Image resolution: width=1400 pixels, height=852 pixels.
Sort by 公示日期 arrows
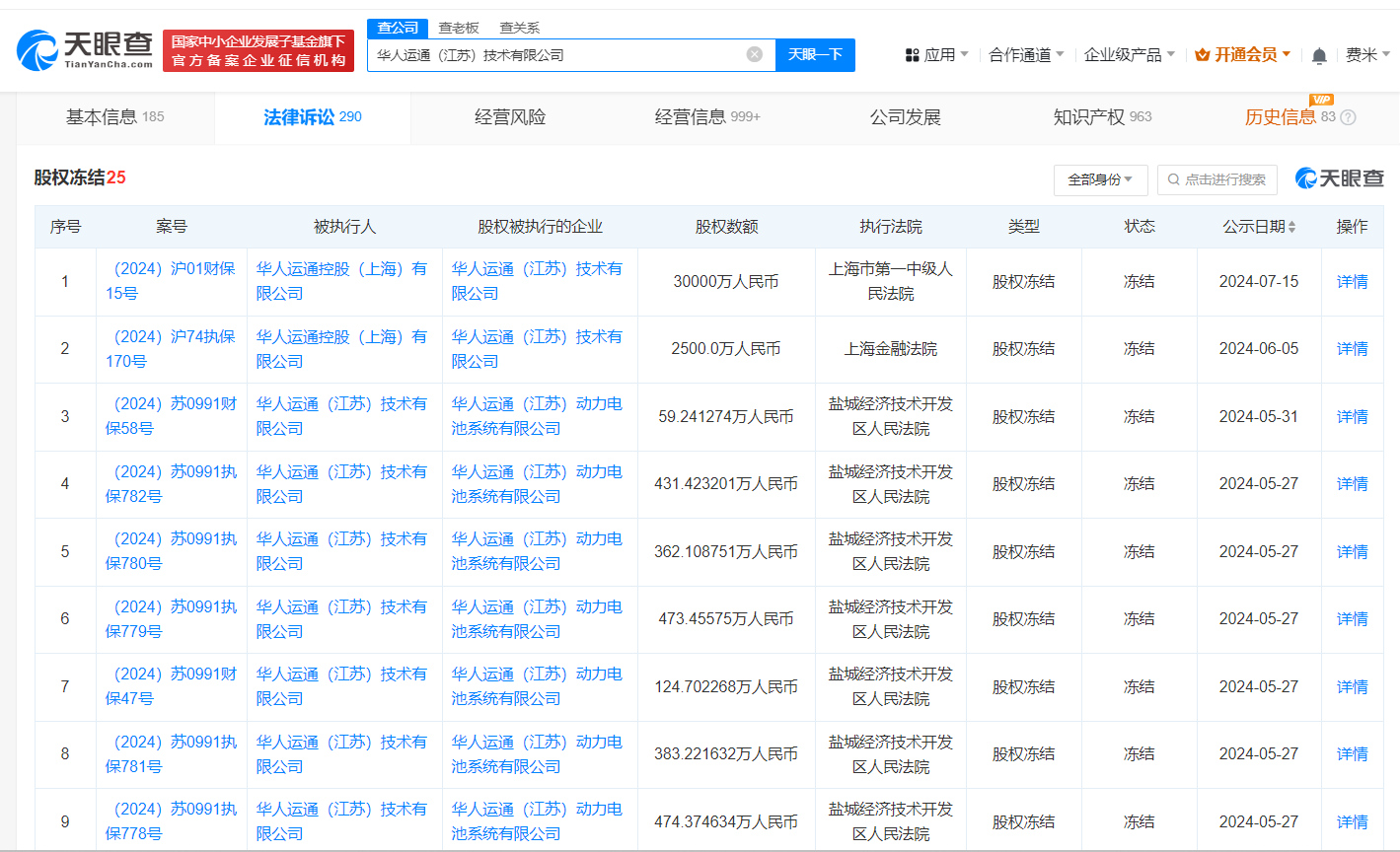(1292, 227)
